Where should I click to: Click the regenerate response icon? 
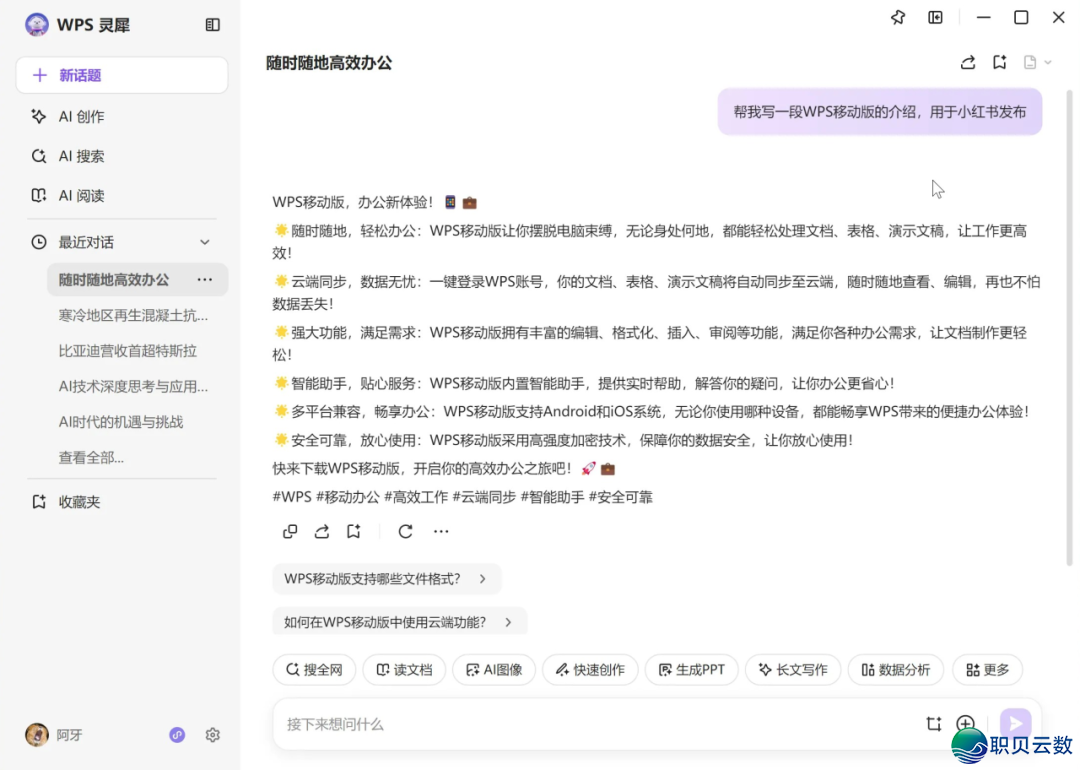click(x=405, y=532)
